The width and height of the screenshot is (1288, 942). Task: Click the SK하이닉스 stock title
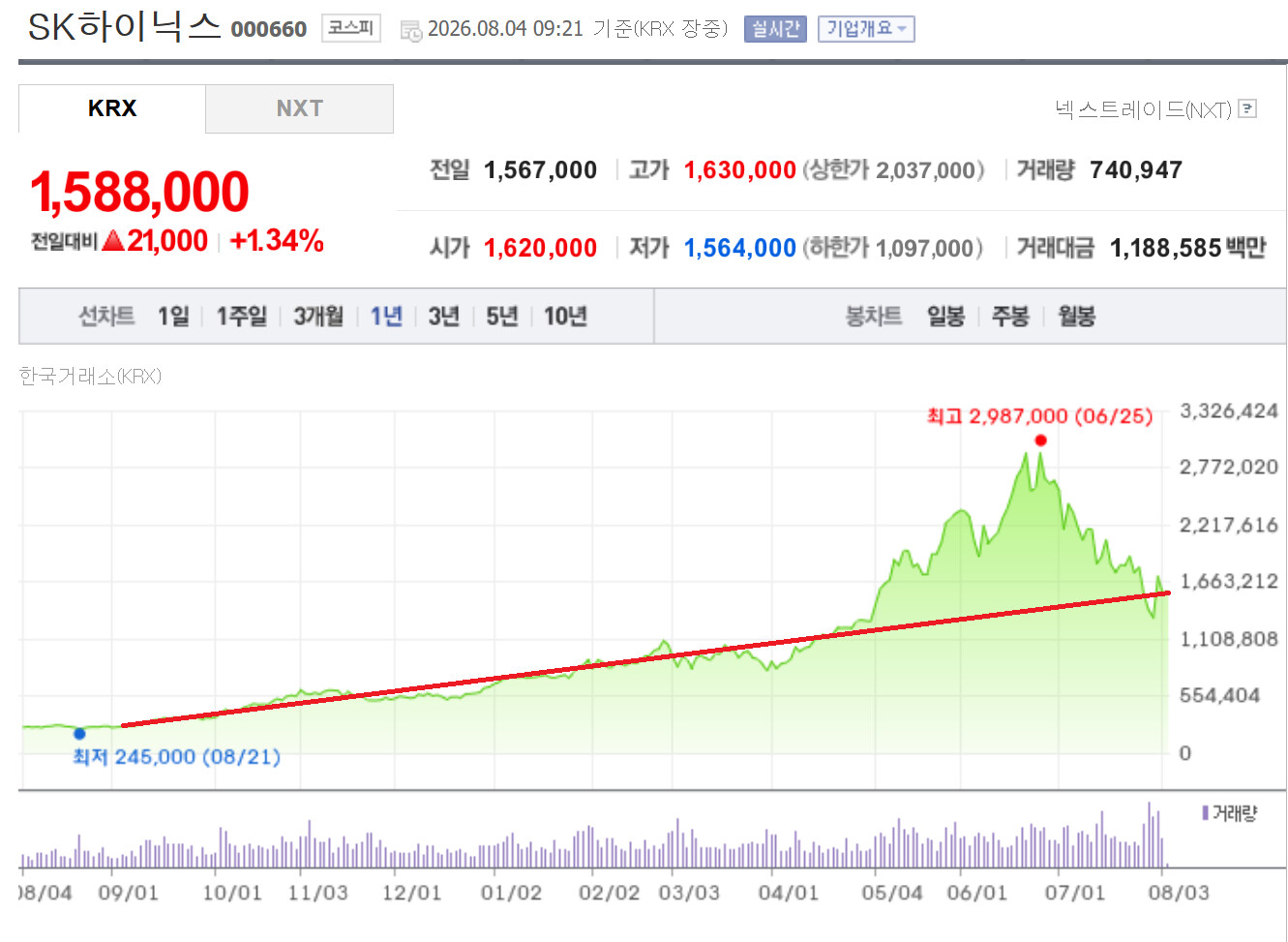pyautogui.click(x=125, y=27)
